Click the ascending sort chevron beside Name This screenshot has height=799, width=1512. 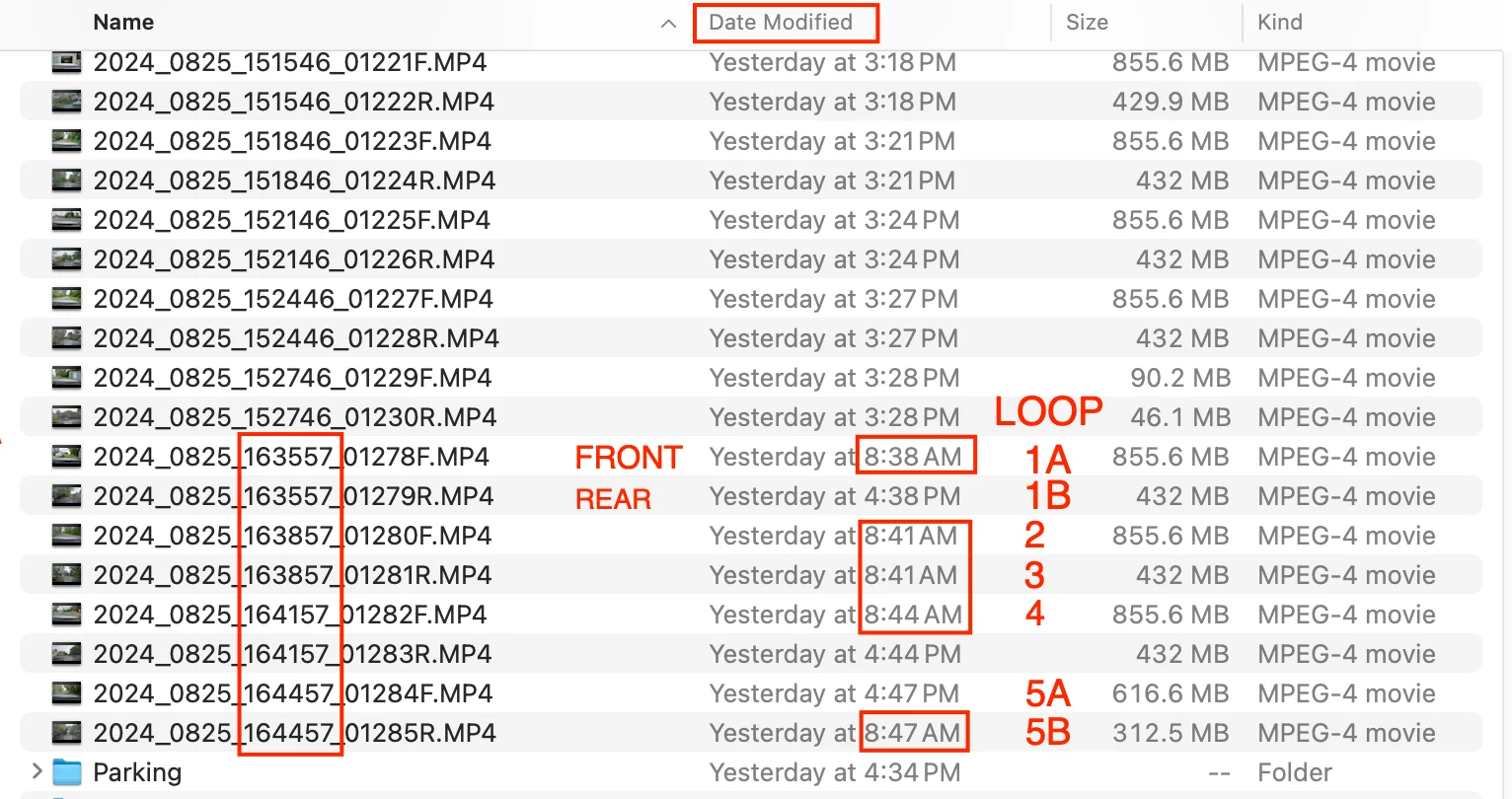click(x=668, y=23)
